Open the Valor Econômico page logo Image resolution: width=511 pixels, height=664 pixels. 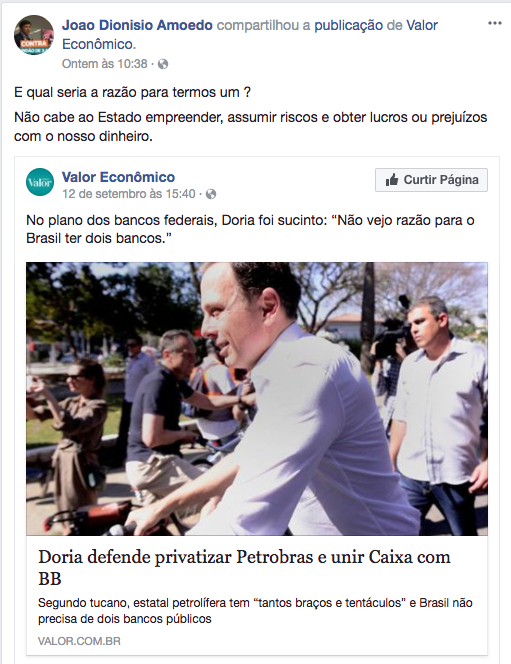[x=40, y=182]
